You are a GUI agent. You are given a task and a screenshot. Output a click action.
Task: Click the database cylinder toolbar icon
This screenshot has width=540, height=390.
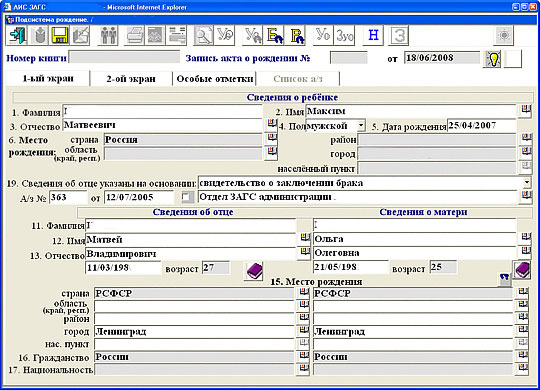point(39,35)
